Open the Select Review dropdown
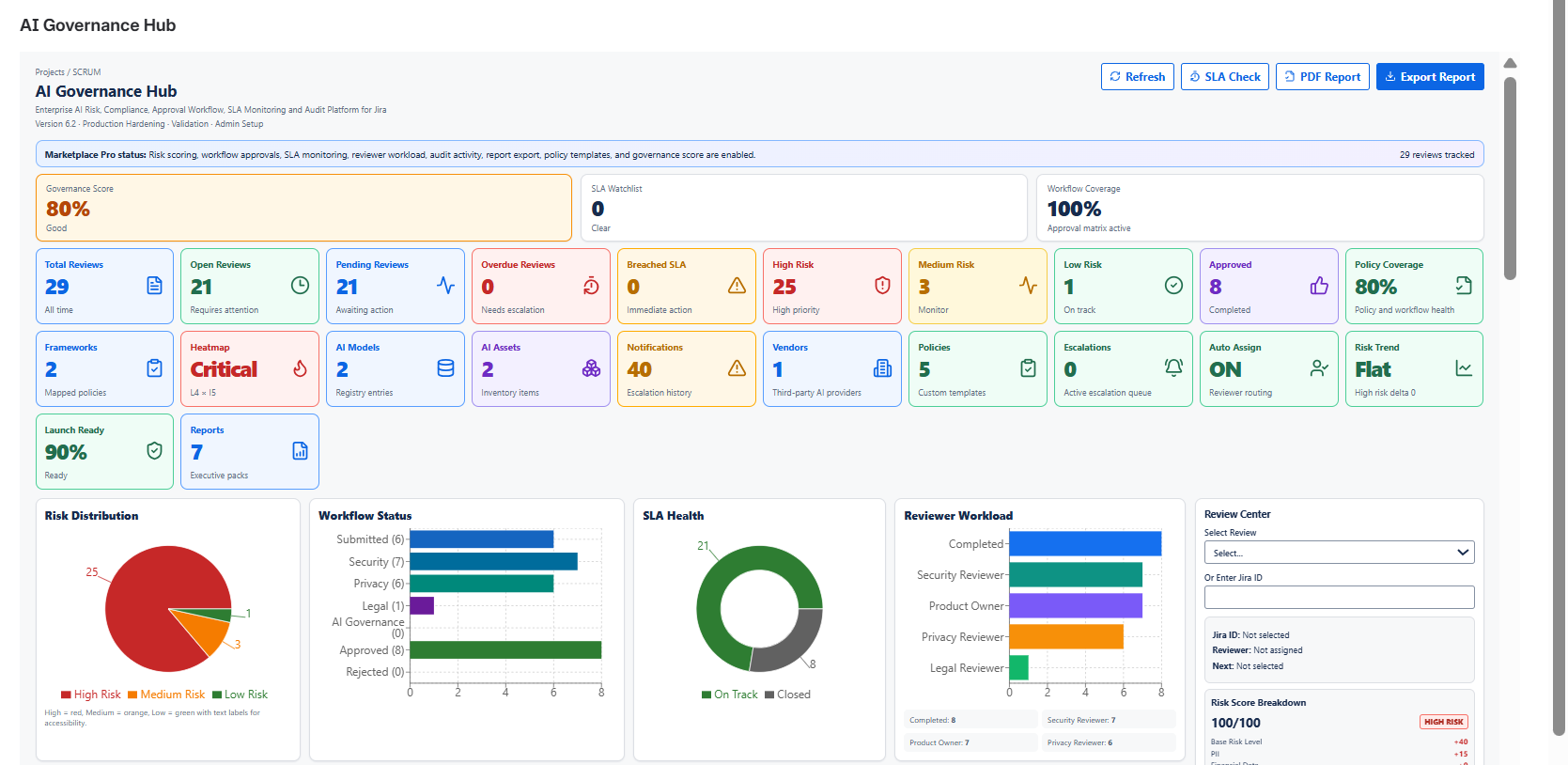 point(1339,553)
